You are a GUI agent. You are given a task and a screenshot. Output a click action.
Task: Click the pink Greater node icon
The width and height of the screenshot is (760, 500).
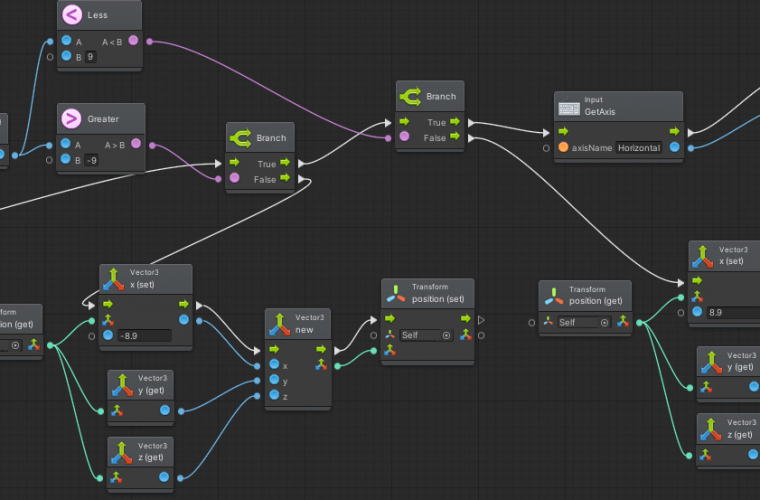72,119
